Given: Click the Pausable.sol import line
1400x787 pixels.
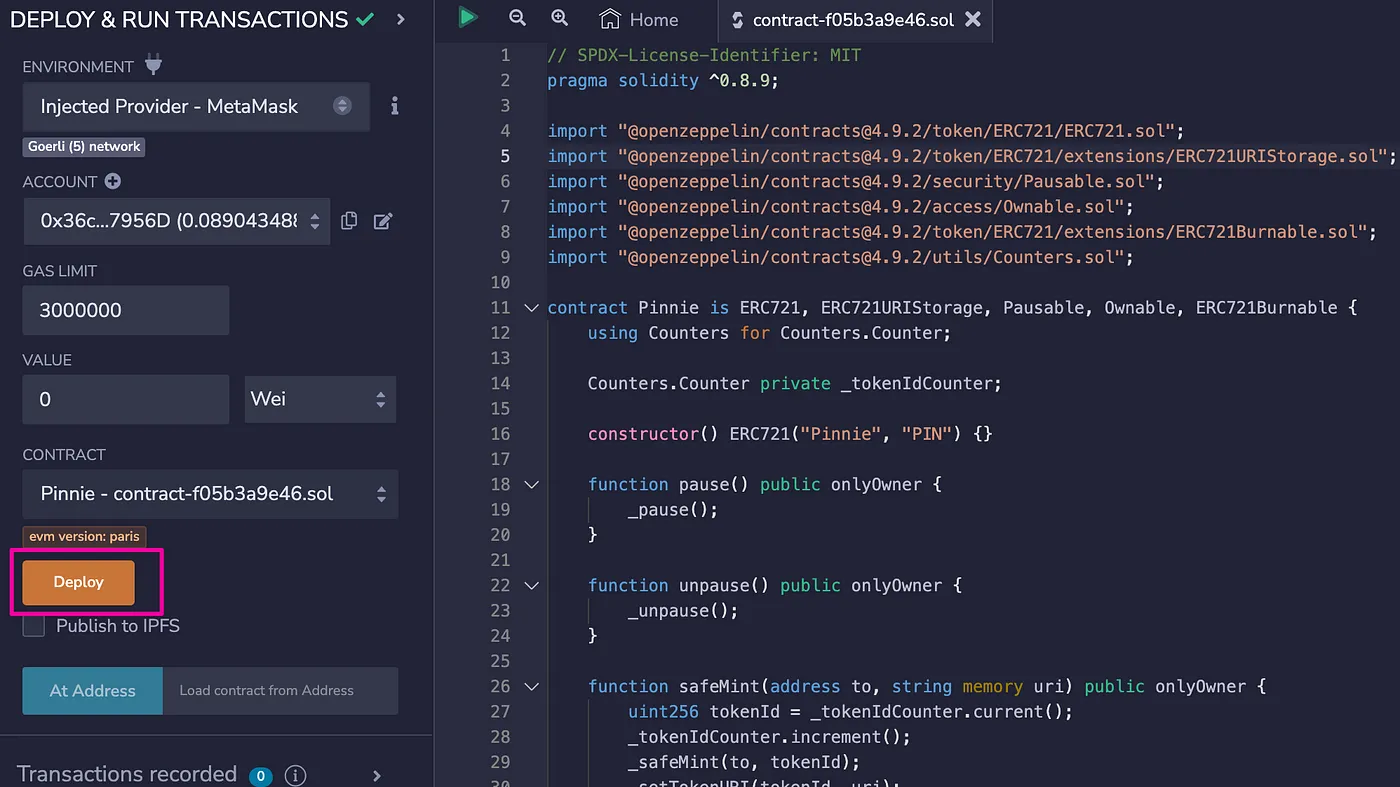Looking at the screenshot, I should coord(856,181).
